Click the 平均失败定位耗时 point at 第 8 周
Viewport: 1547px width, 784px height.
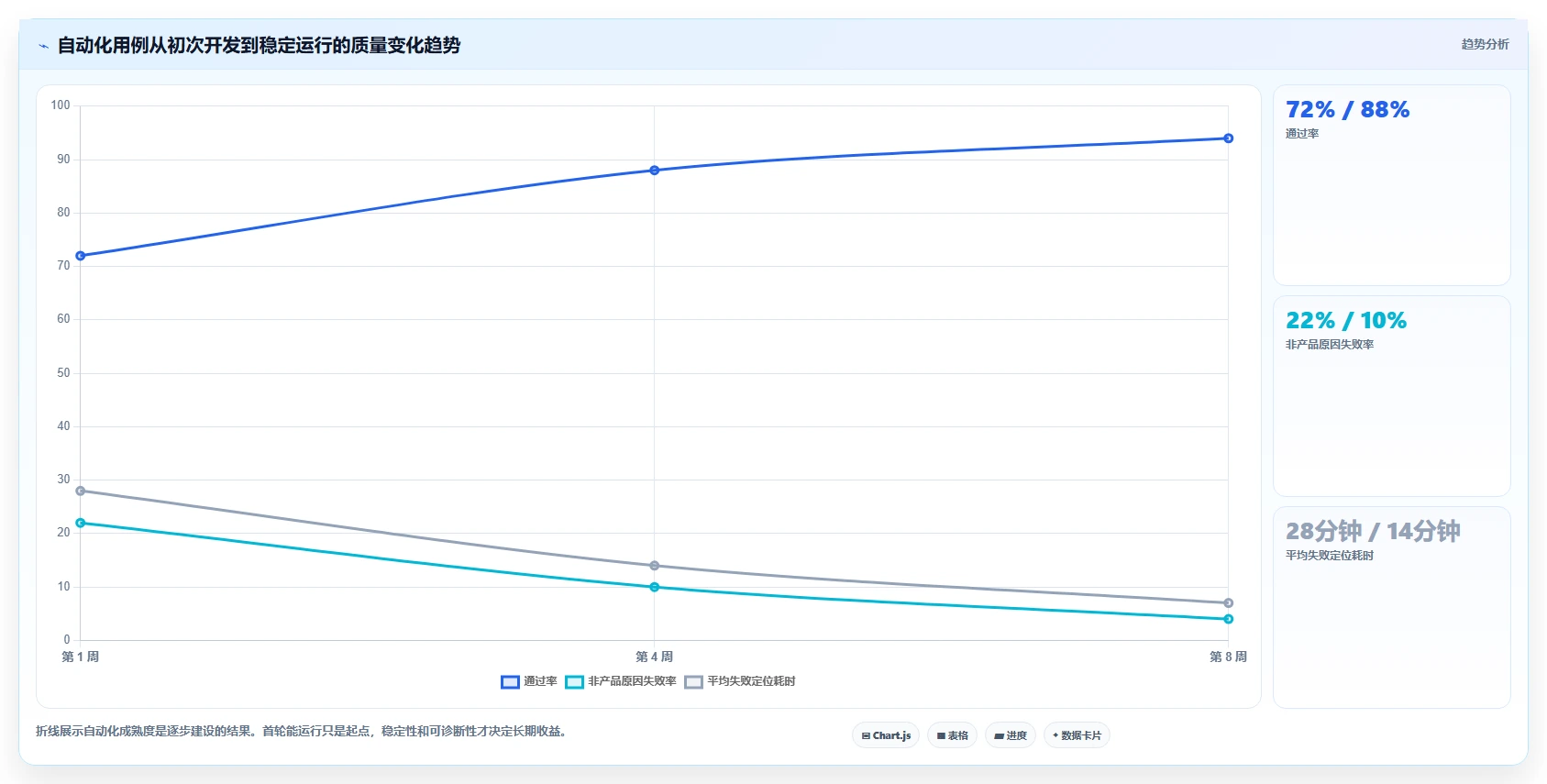[x=1228, y=602]
